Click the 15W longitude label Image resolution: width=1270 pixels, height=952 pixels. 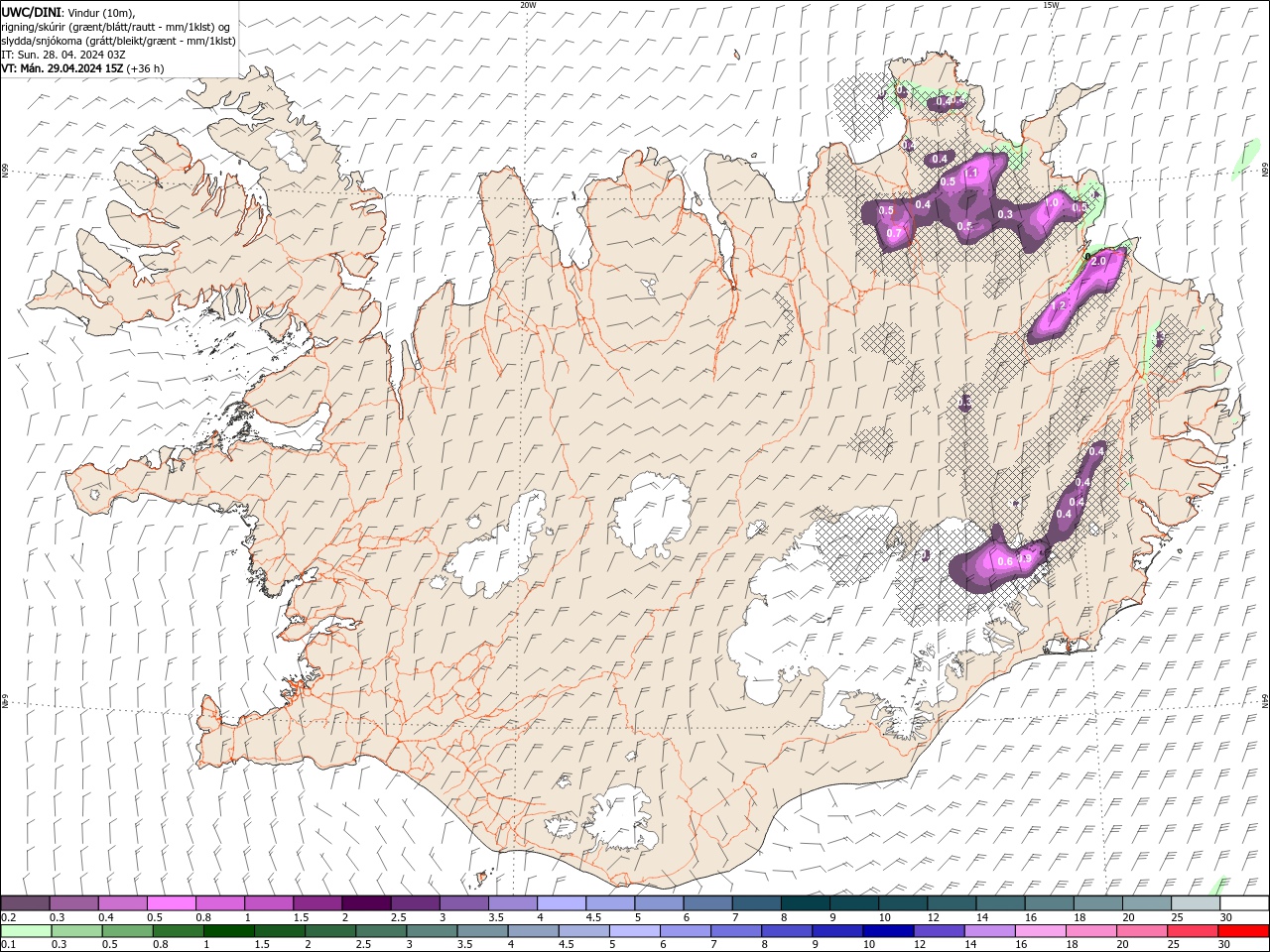[x=1051, y=5]
